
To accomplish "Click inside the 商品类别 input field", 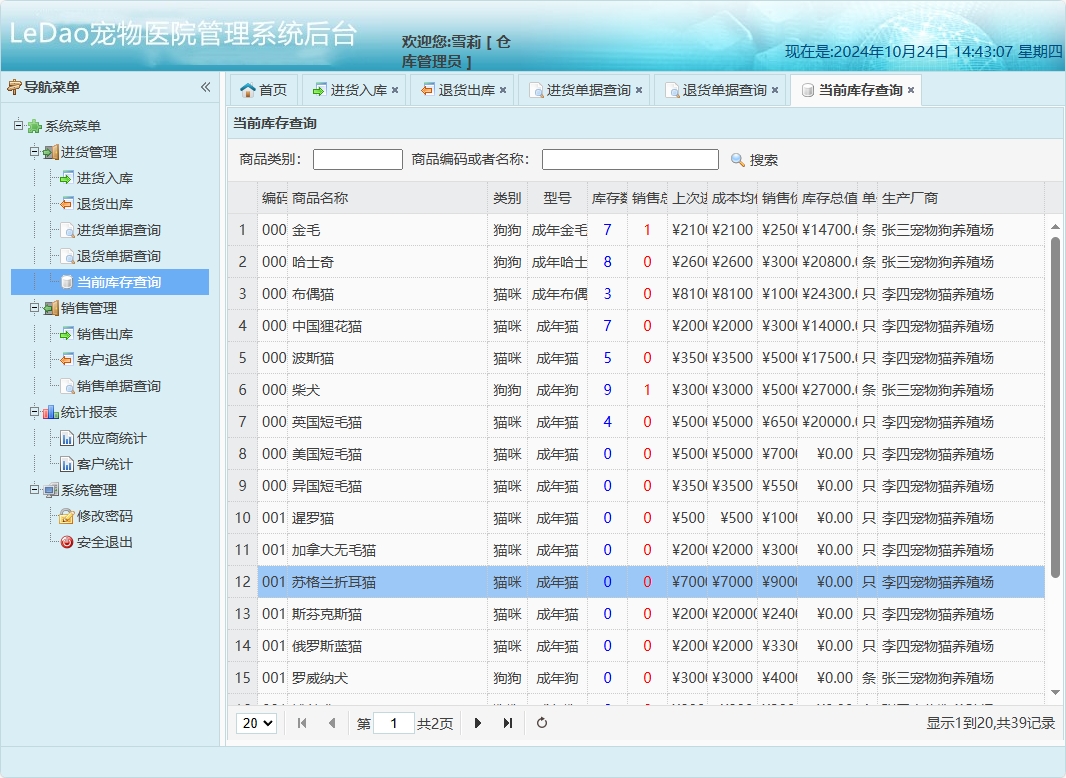I will point(357,158).
